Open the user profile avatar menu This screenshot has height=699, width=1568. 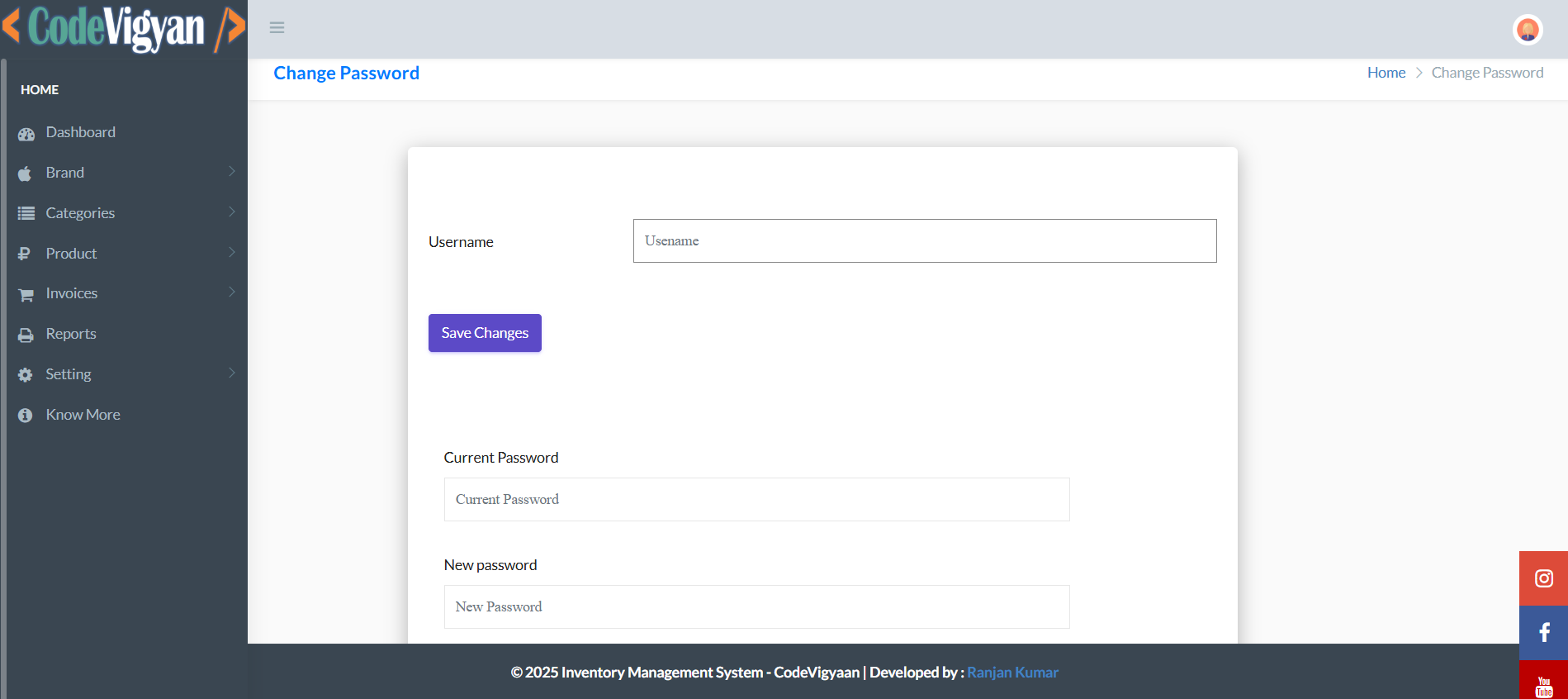1528,30
